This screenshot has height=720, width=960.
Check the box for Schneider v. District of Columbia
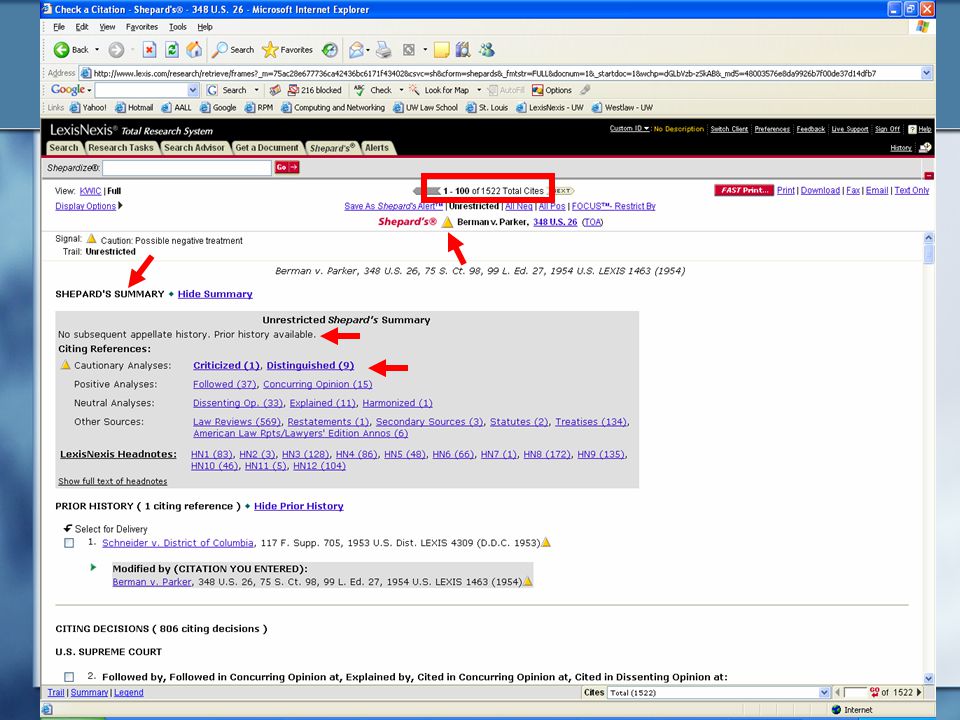tap(69, 543)
